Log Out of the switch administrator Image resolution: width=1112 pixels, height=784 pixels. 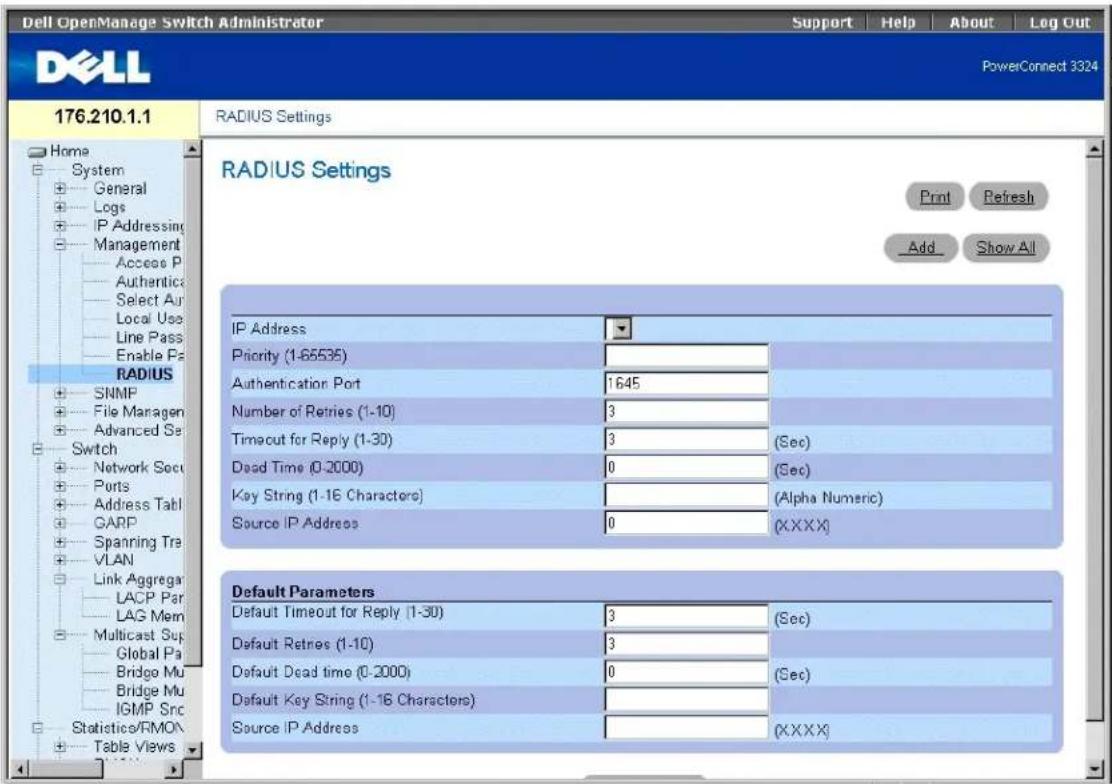tap(1060, 23)
